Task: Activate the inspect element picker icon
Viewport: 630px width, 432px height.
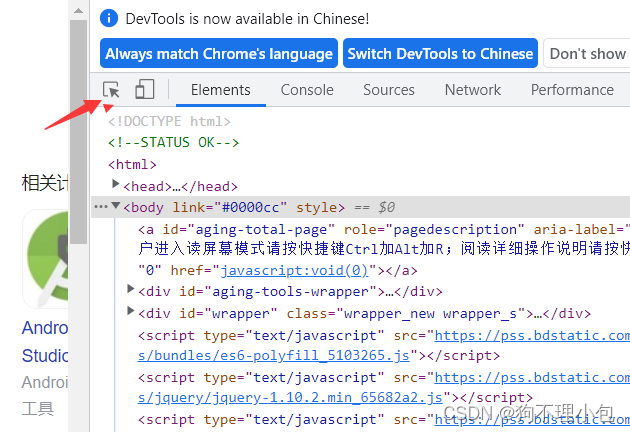Action: tap(111, 89)
